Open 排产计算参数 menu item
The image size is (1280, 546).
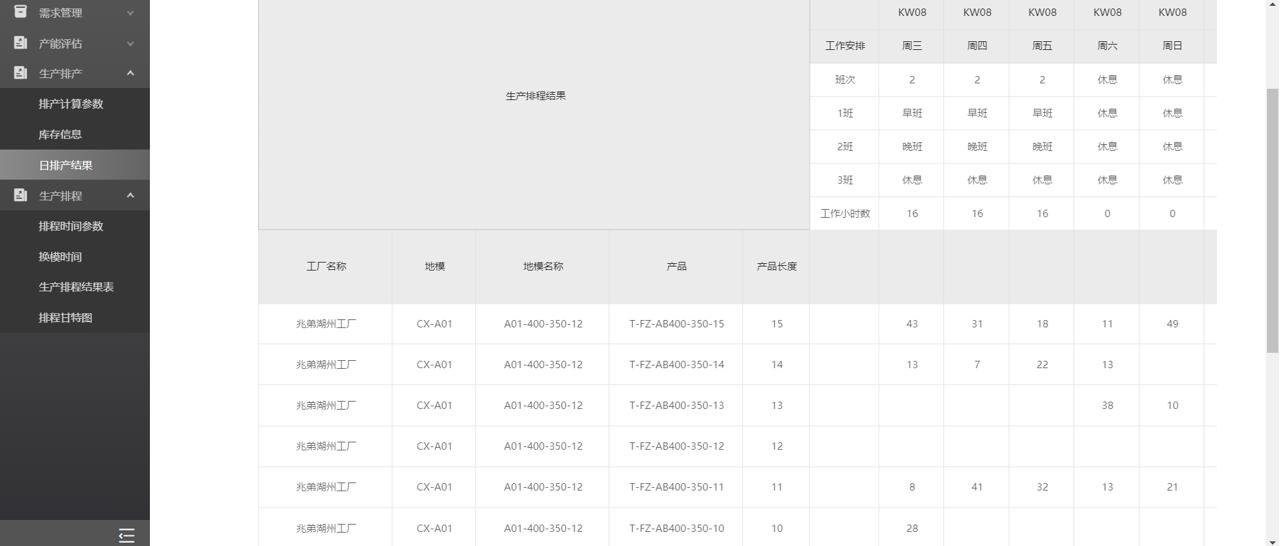coord(71,104)
